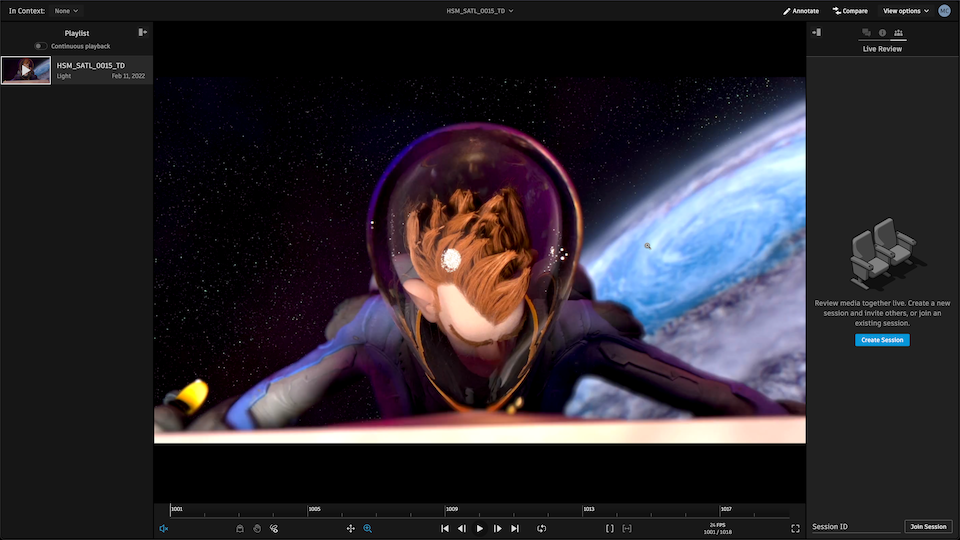This screenshot has height=540, width=960.
Task: Open the comments tab icon
Action: [x=866, y=32]
